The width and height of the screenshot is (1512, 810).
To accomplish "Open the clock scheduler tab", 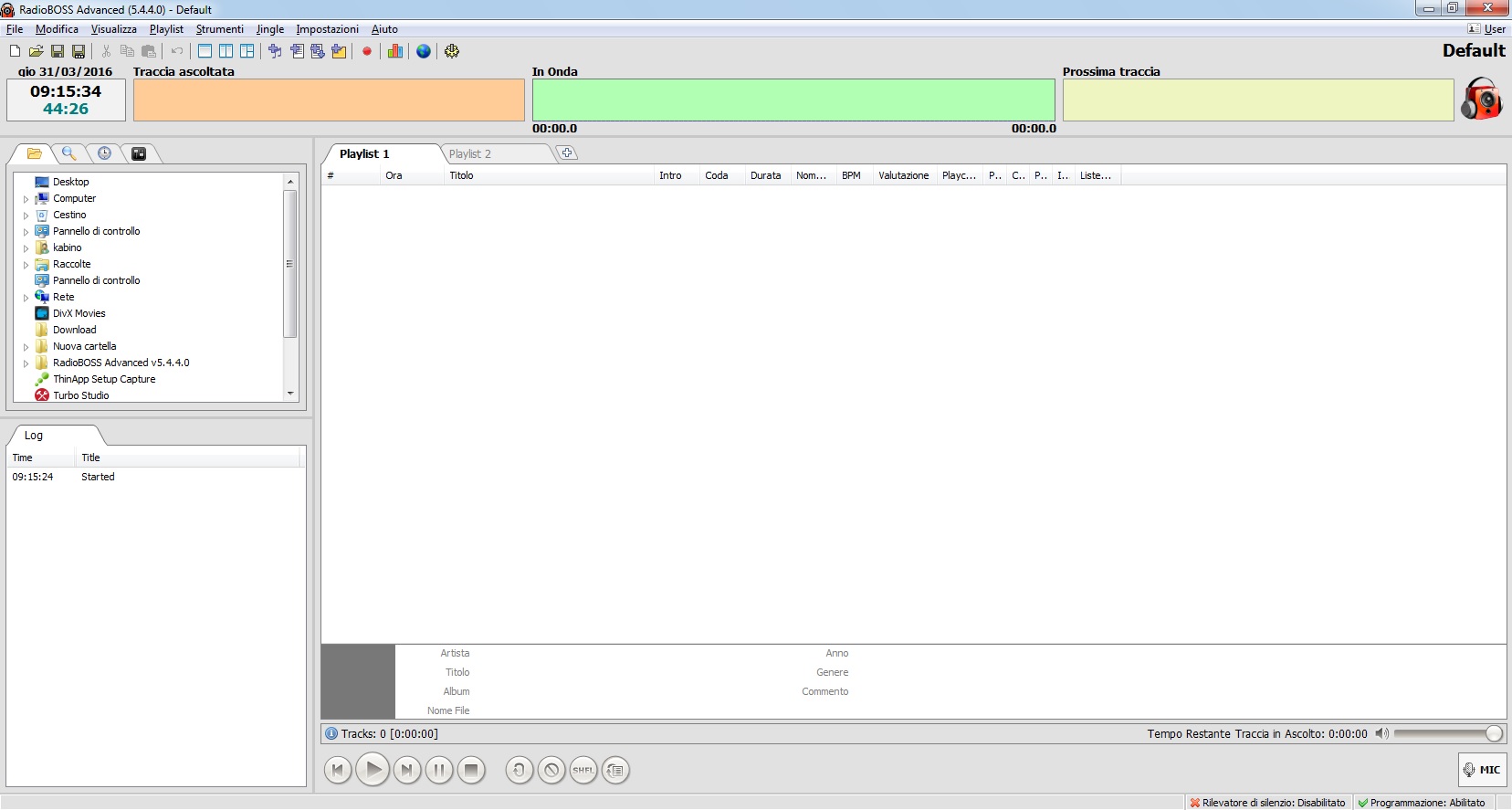I will coord(104,153).
